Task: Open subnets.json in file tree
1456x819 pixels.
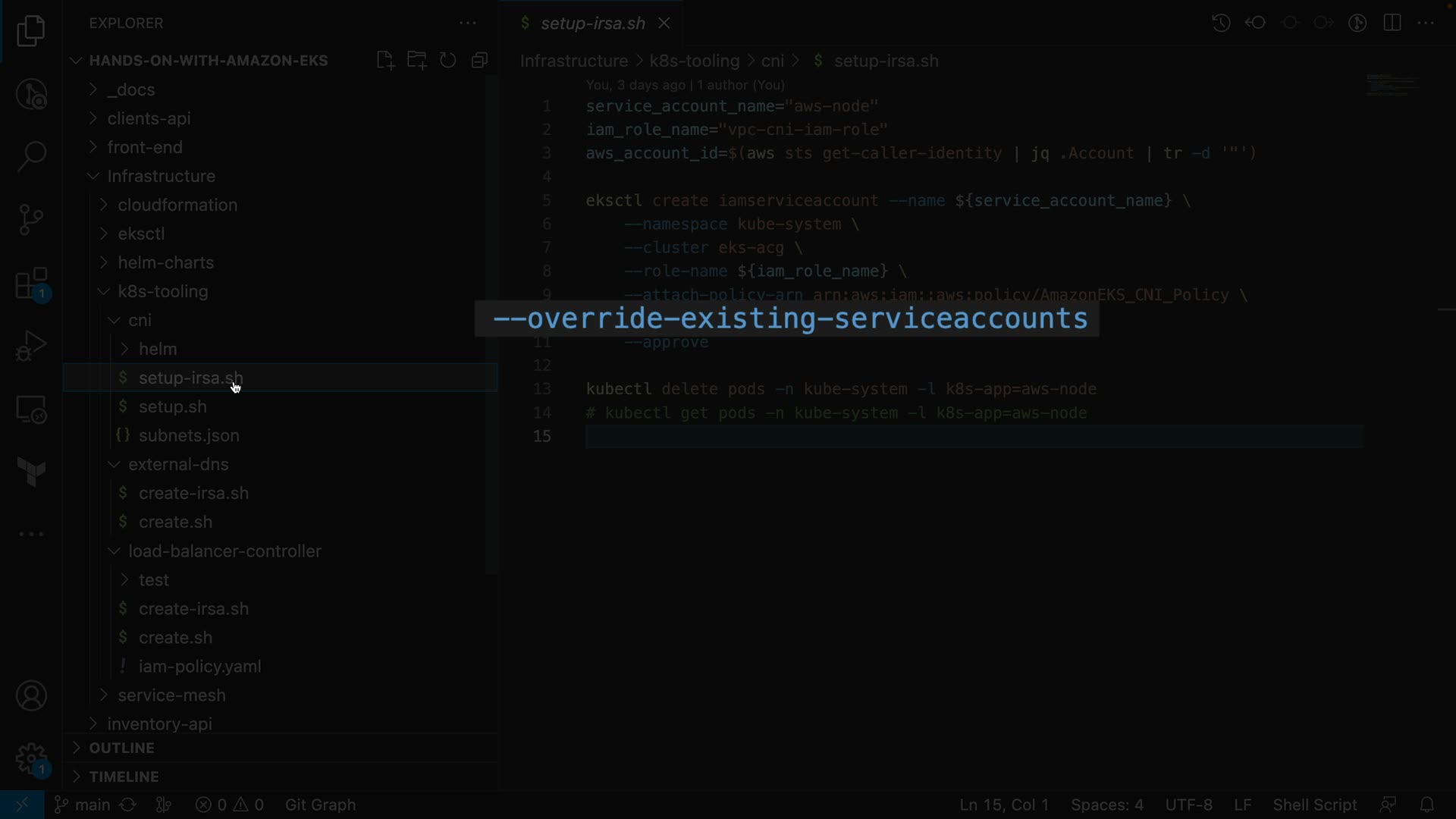Action: coord(189,435)
